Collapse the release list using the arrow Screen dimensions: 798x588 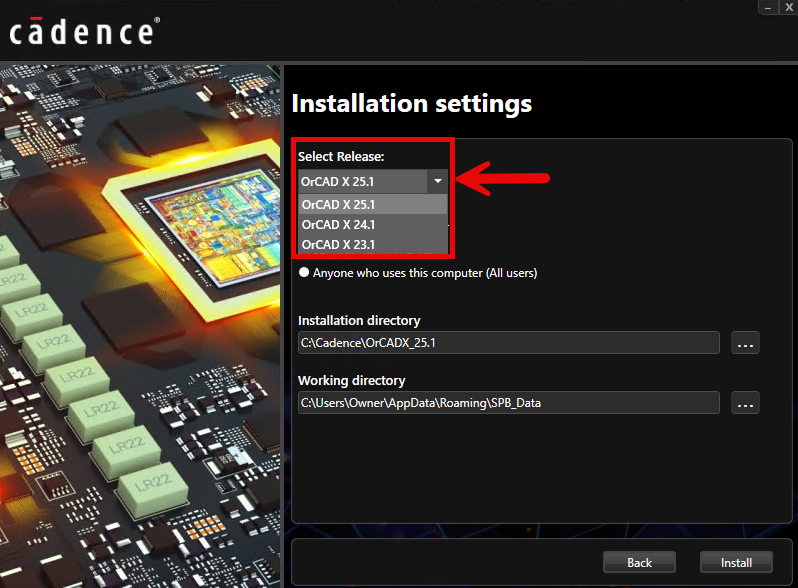pyautogui.click(x=437, y=181)
